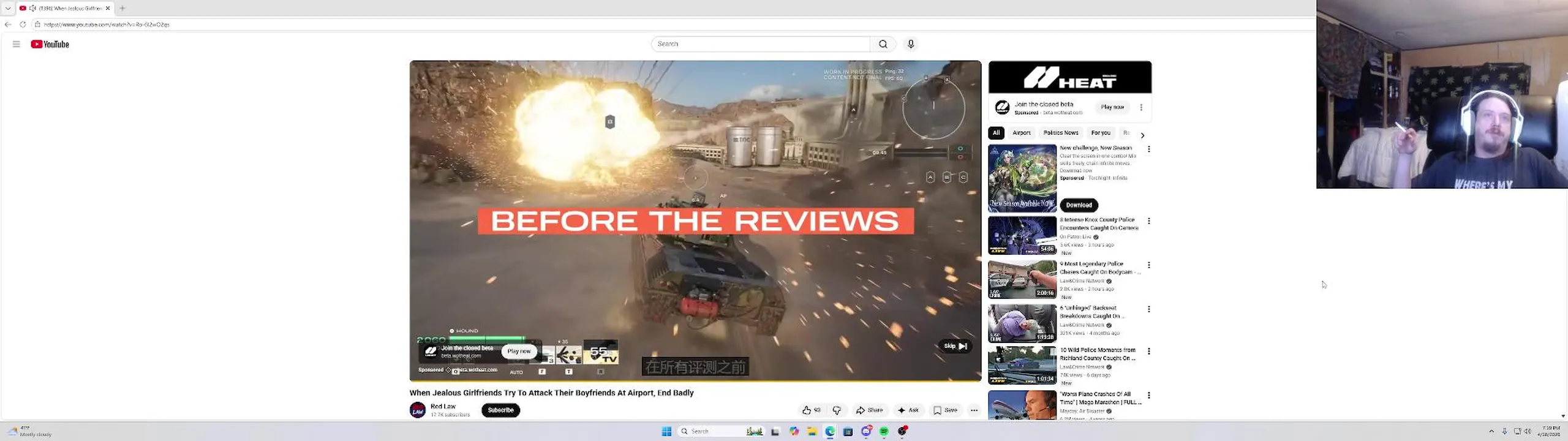Open Worst Plane Crashes Of All Time video

tap(1100, 398)
